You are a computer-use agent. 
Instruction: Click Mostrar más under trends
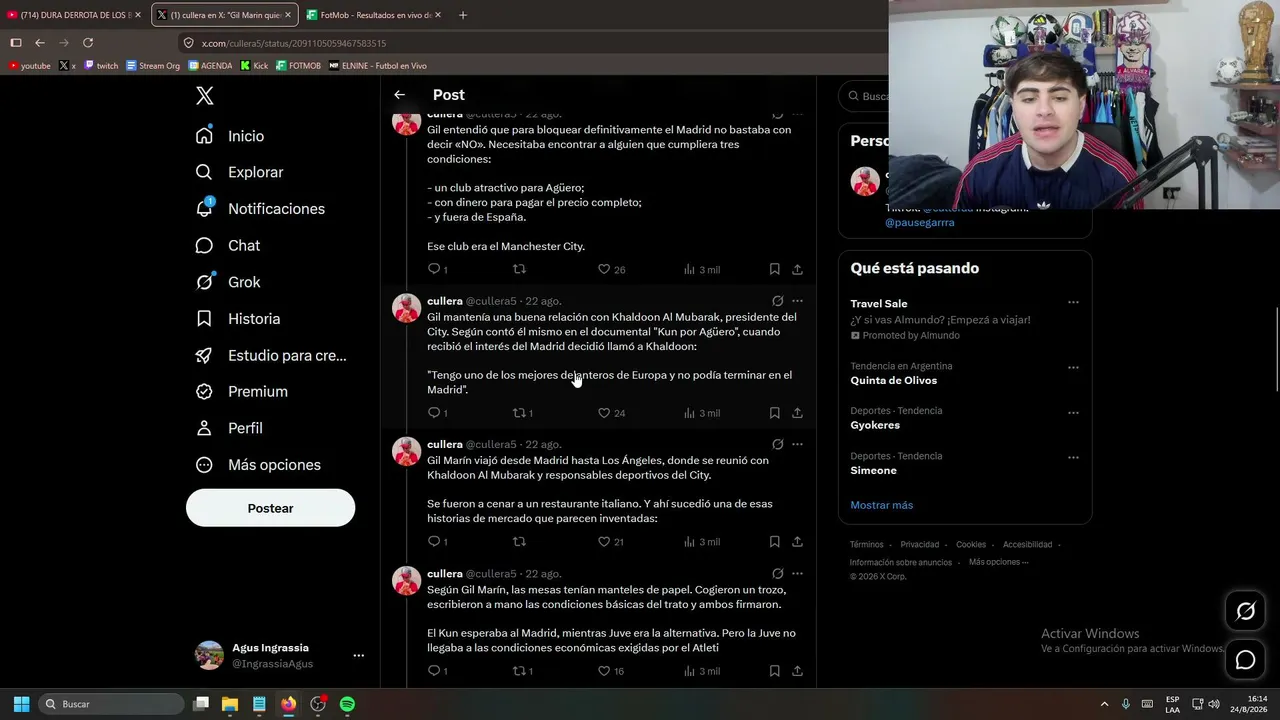(881, 505)
